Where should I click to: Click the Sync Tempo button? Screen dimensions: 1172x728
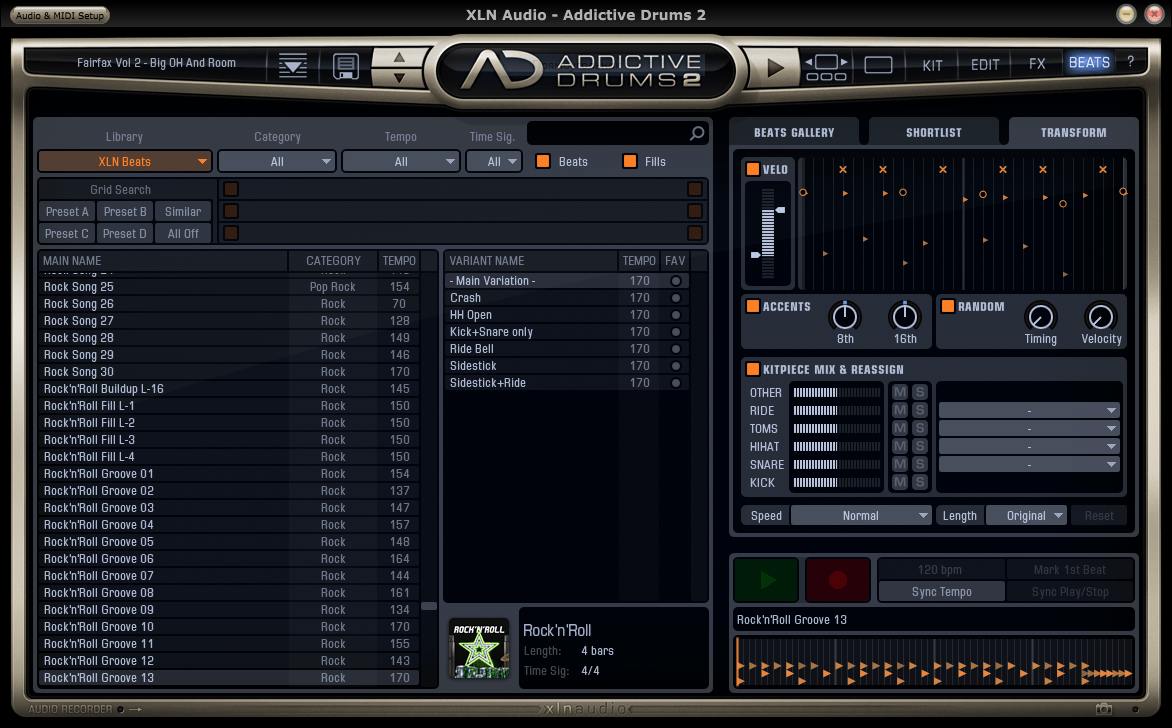[941, 591]
